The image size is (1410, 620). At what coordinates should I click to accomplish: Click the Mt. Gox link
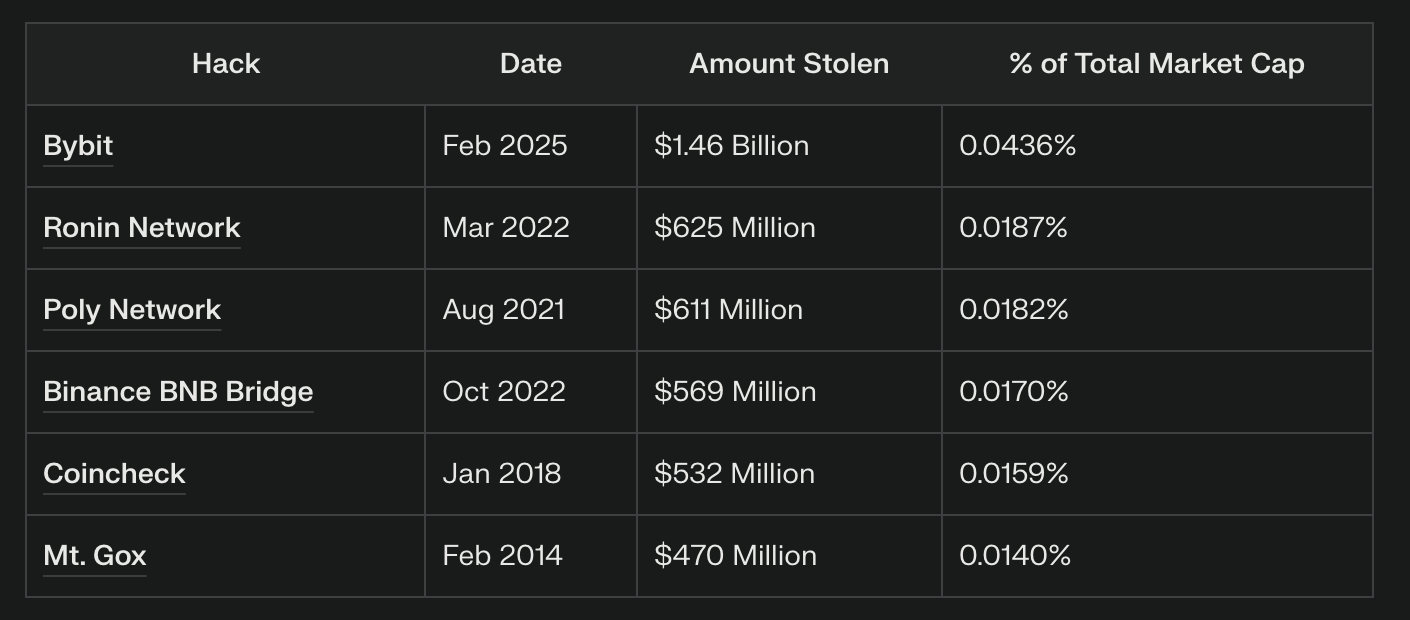pos(95,556)
